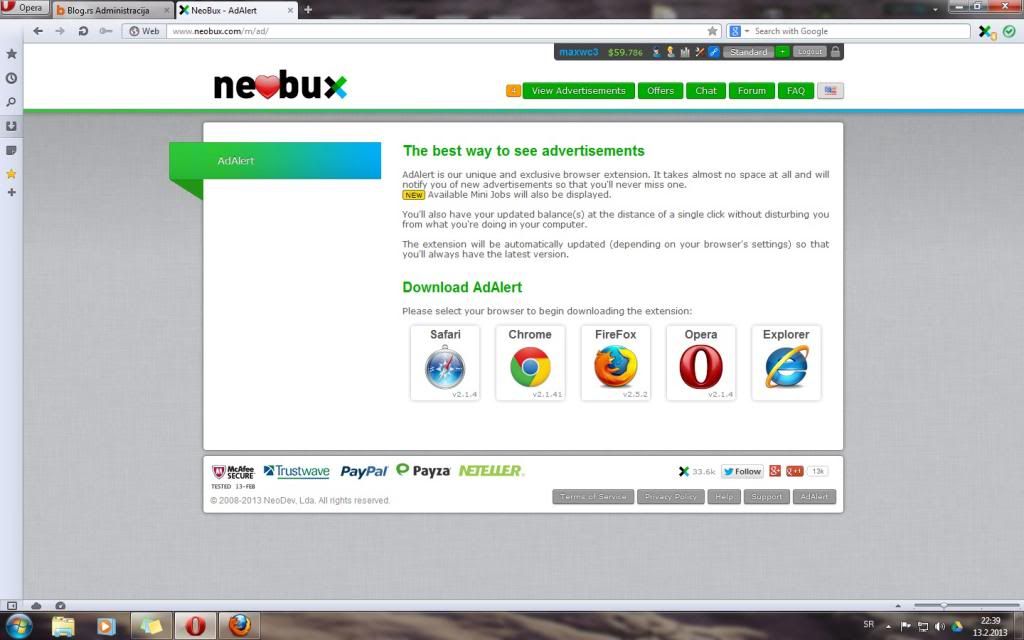This screenshot has width=1024, height=640.
Task: Open the referrals person icon
Action: [656, 52]
